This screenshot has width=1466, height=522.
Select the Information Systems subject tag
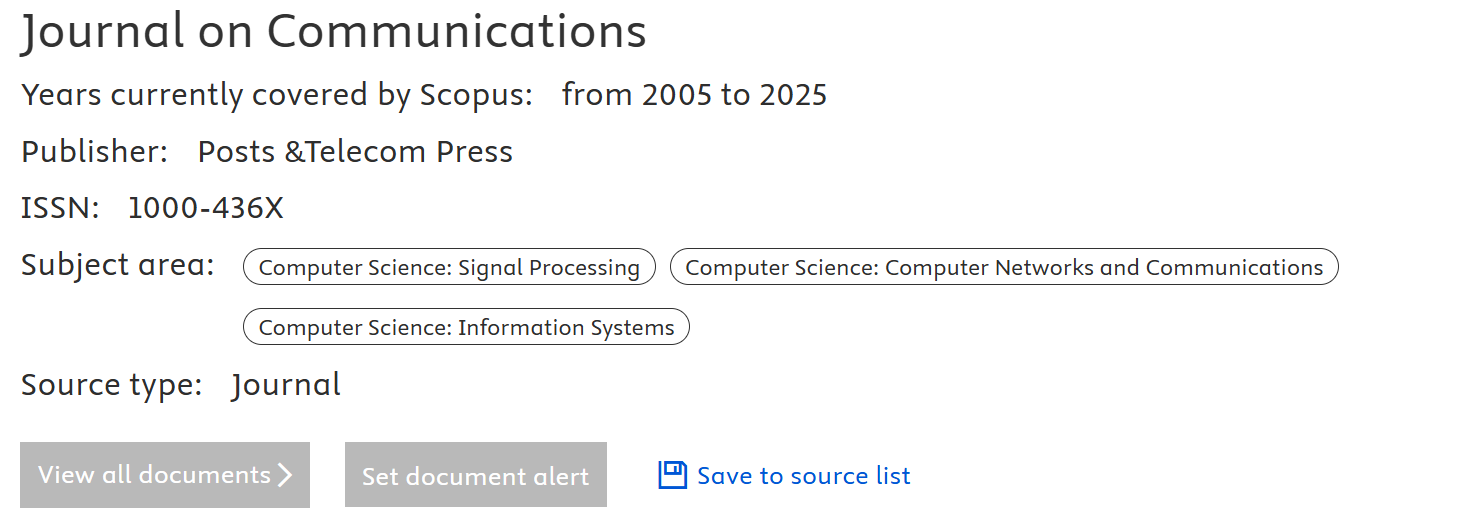(x=466, y=327)
